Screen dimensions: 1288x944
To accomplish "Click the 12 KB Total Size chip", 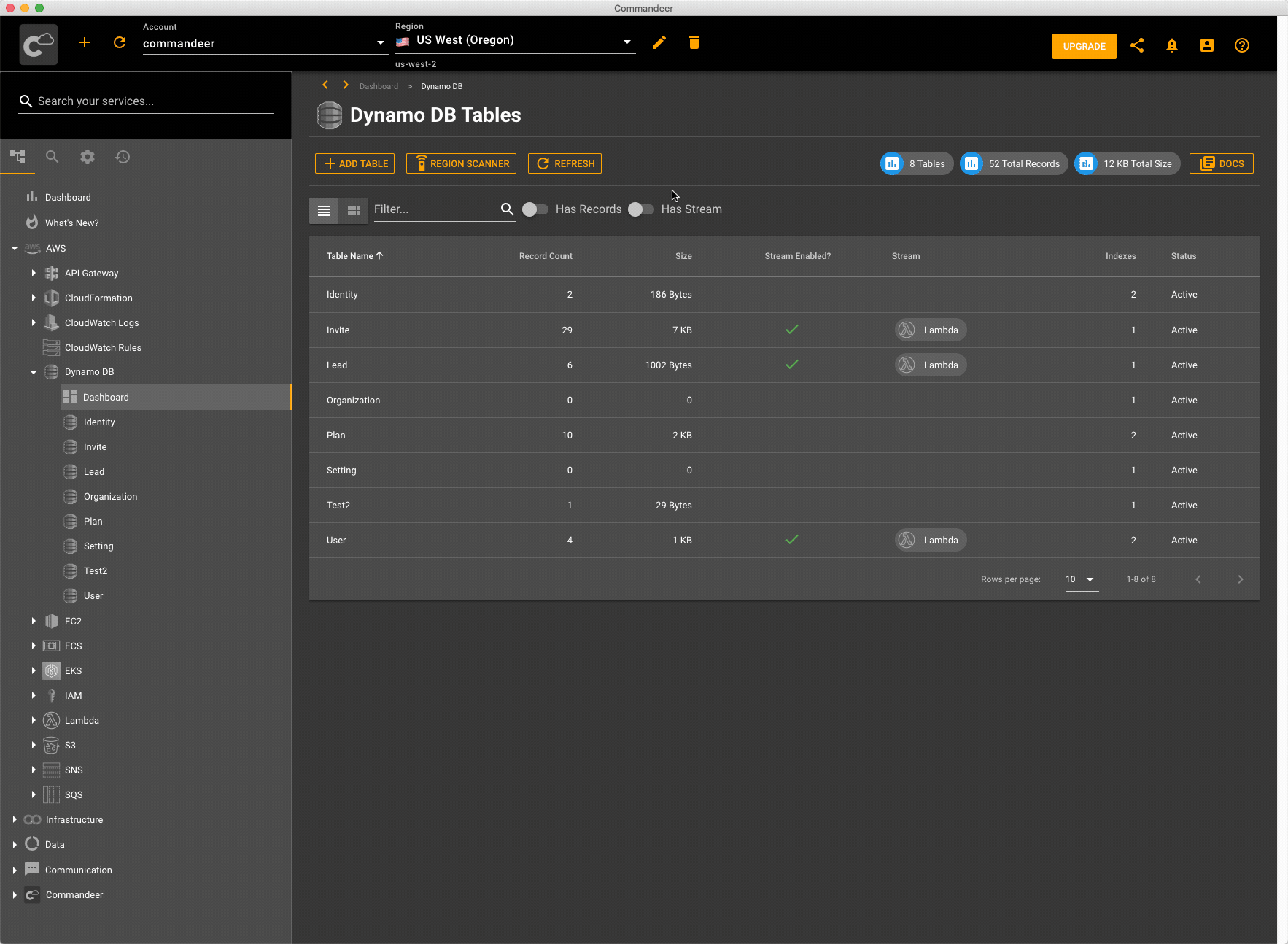I will pos(1128,163).
